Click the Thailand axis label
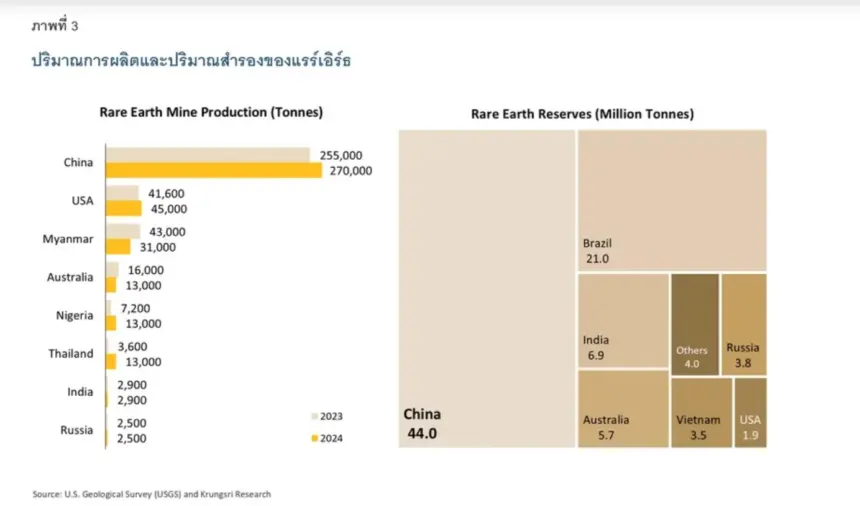The image size is (860, 506). pos(71,354)
